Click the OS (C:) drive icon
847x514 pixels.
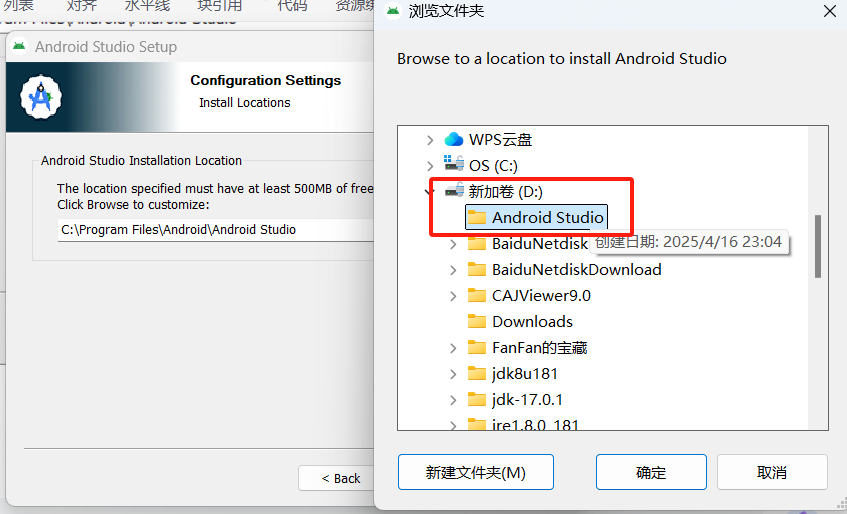454,165
